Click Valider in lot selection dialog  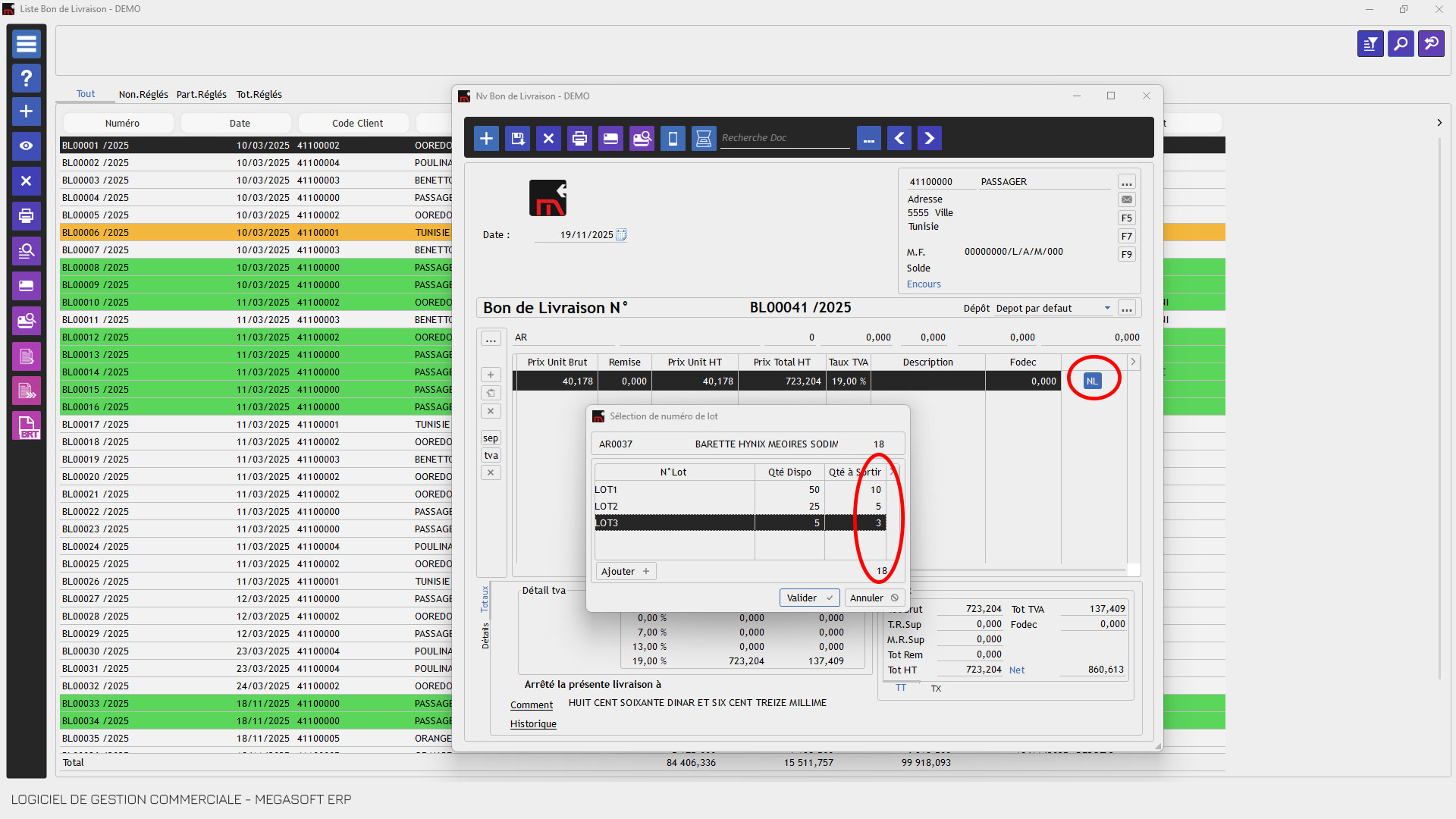coord(809,598)
